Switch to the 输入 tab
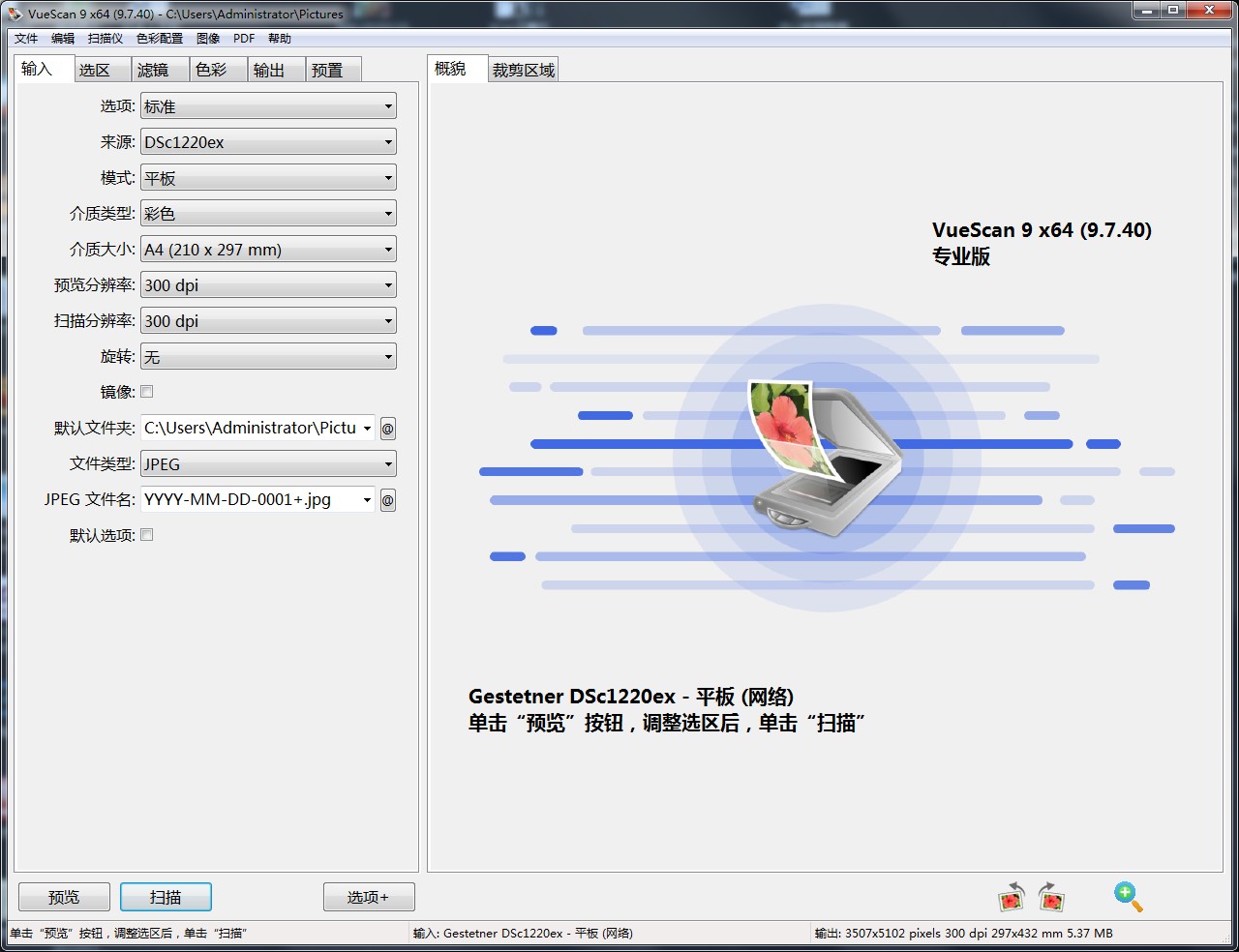 coord(45,69)
